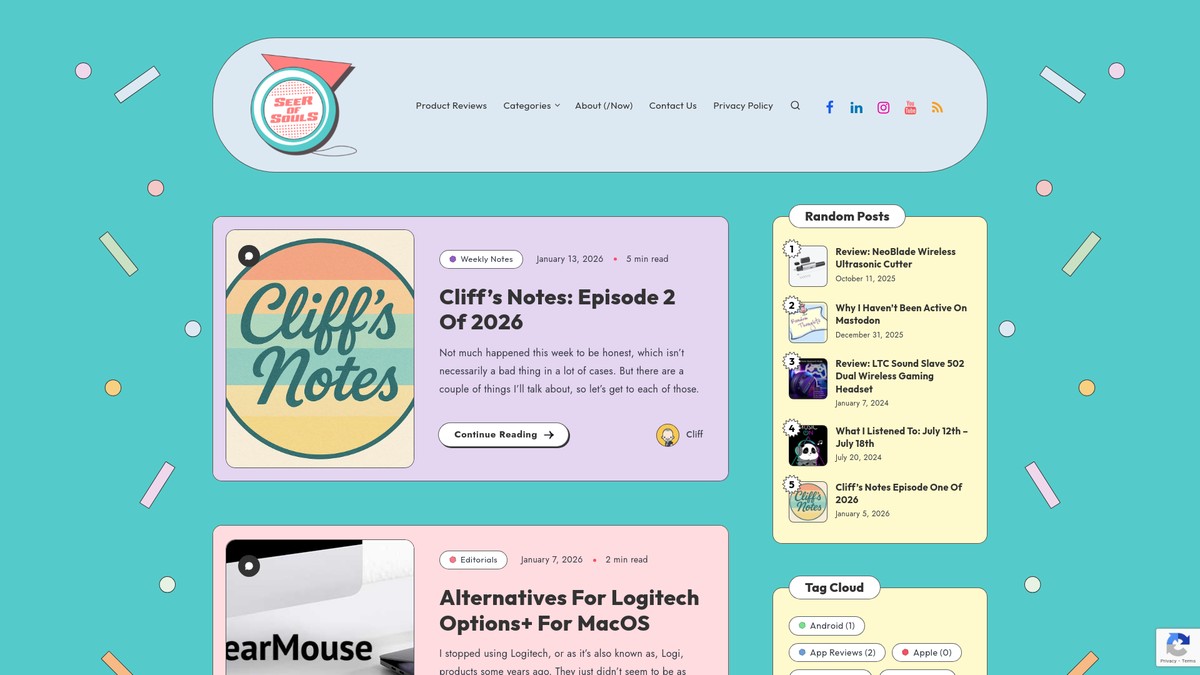The height and width of the screenshot is (675, 1200).
Task: Click the reCAPTCHA badge
Action: [x=1177, y=647]
